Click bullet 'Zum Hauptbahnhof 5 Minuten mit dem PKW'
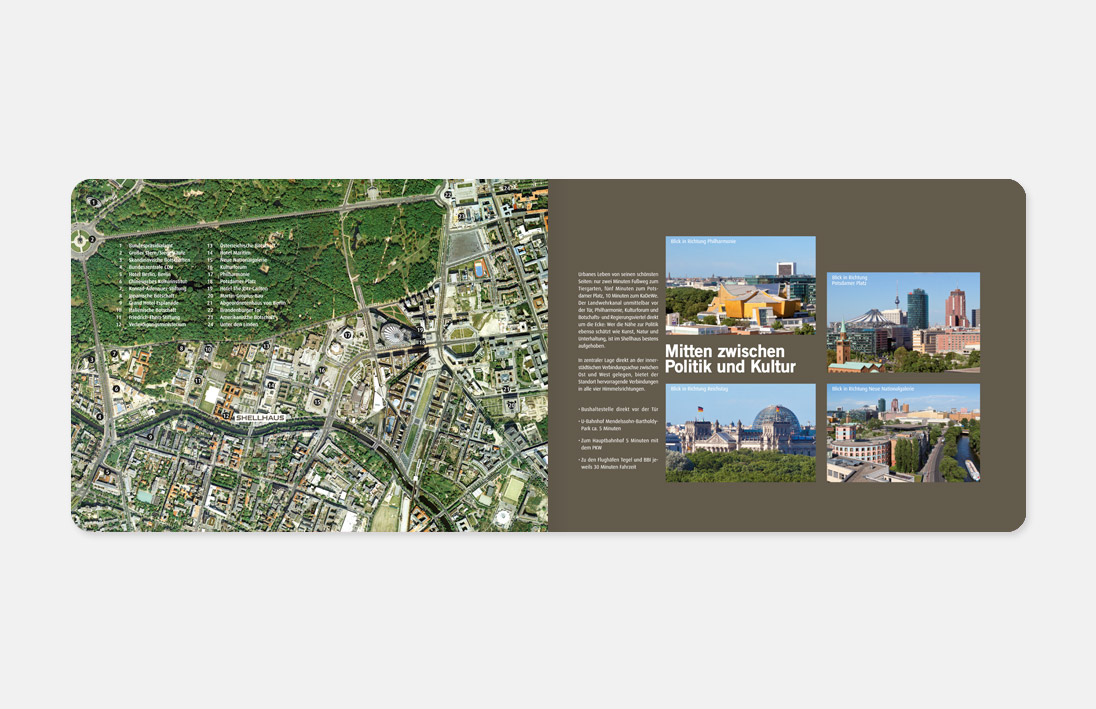 pos(619,444)
